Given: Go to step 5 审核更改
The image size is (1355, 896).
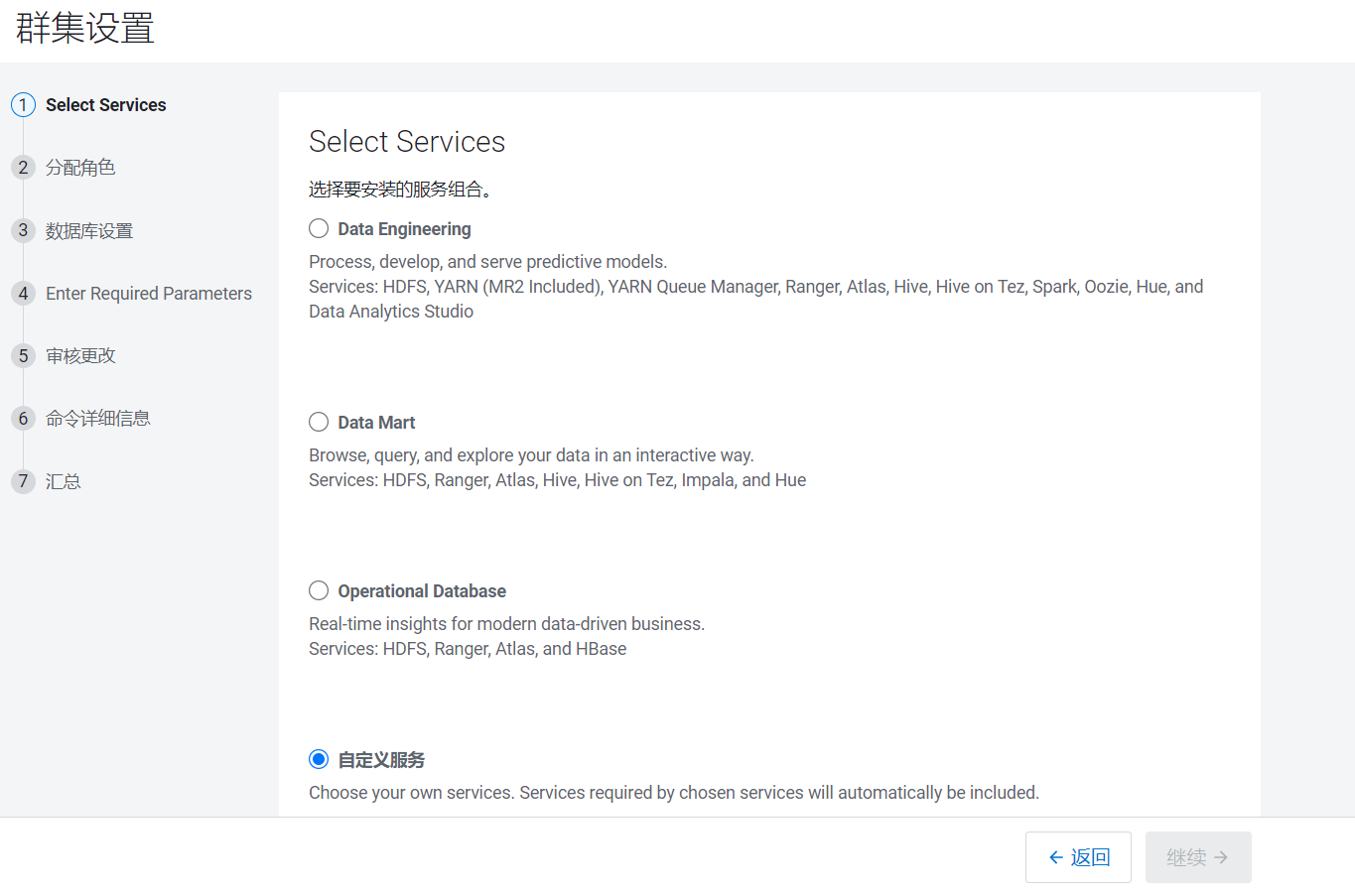Looking at the screenshot, I should [x=80, y=356].
